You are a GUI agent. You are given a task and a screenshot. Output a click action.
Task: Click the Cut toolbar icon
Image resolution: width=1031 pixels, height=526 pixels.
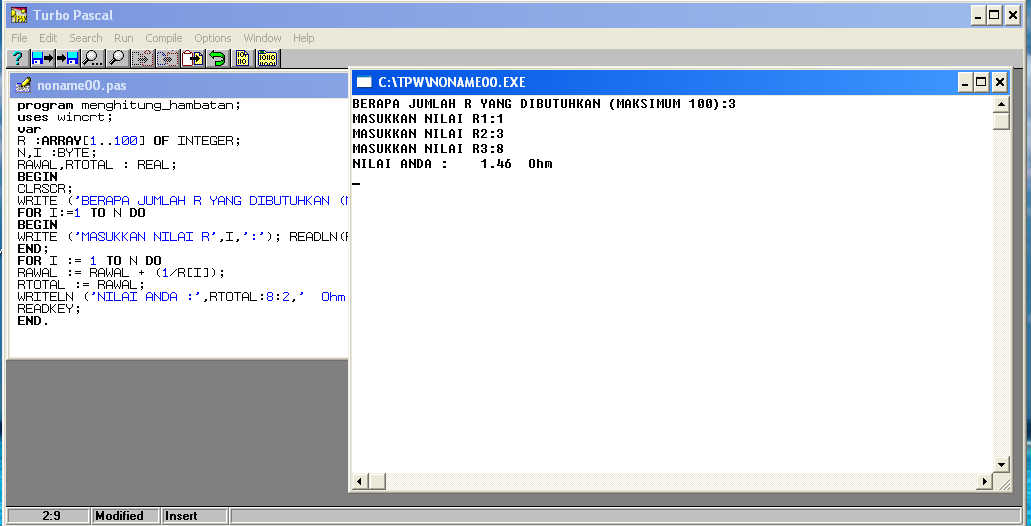click(142, 59)
